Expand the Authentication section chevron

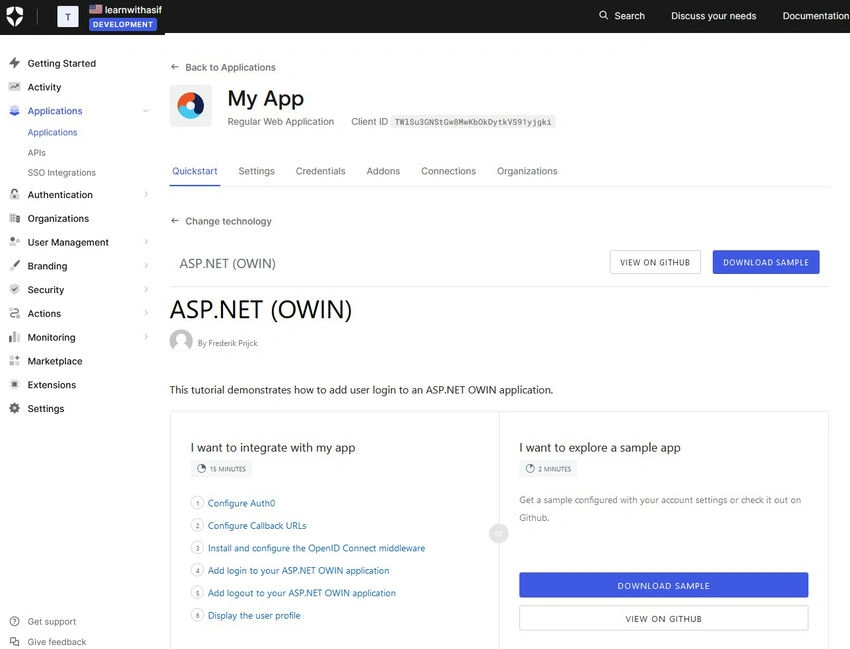146,194
